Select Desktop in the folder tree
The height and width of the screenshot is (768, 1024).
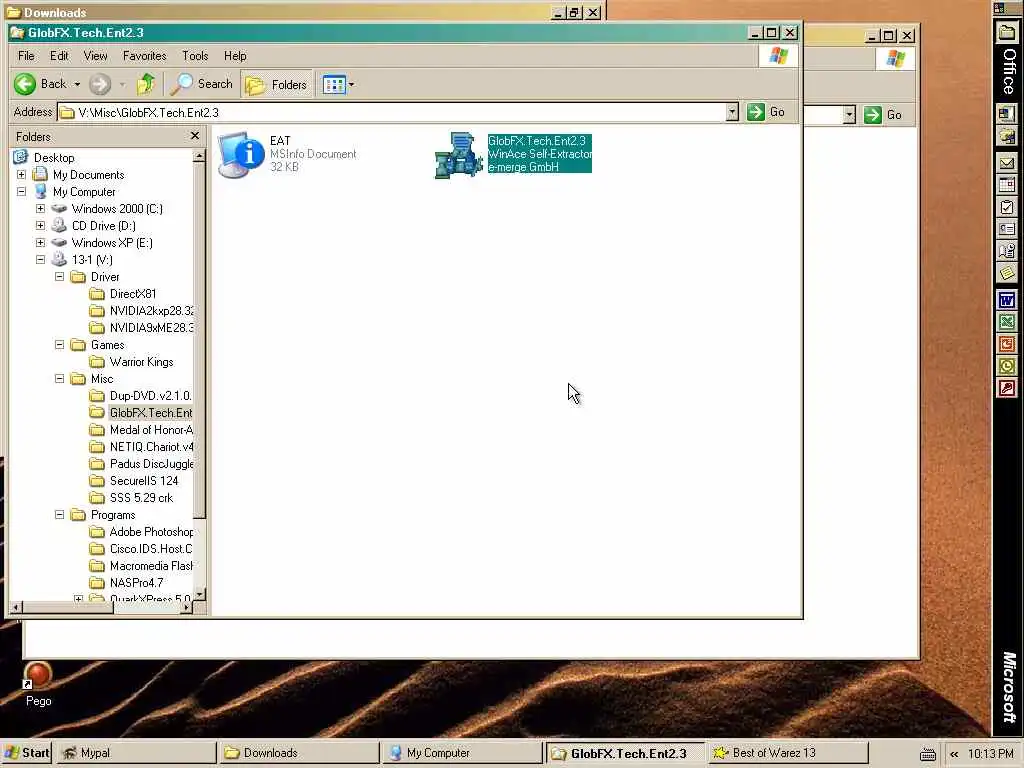[54, 158]
